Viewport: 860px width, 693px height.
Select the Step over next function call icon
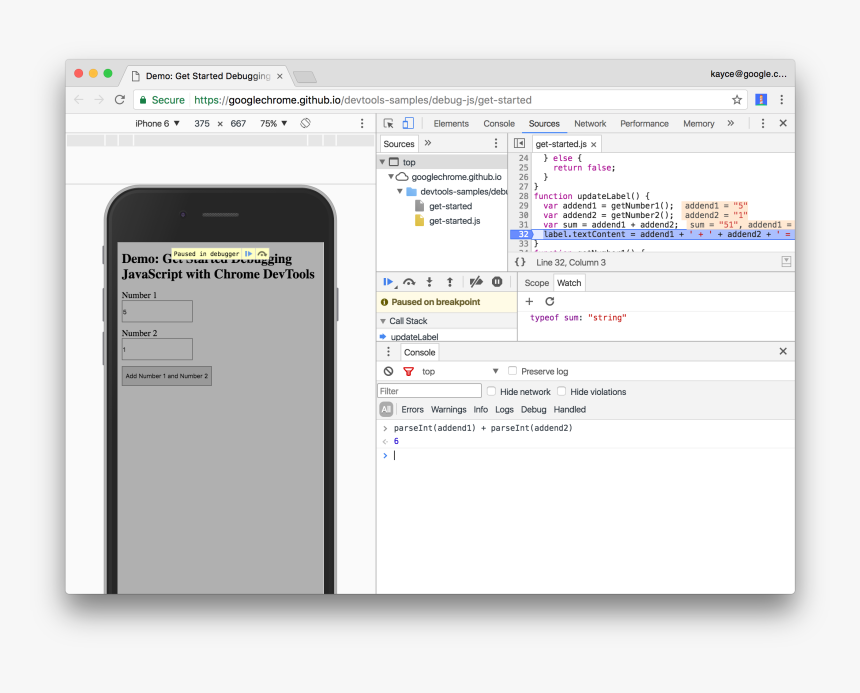[409, 282]
